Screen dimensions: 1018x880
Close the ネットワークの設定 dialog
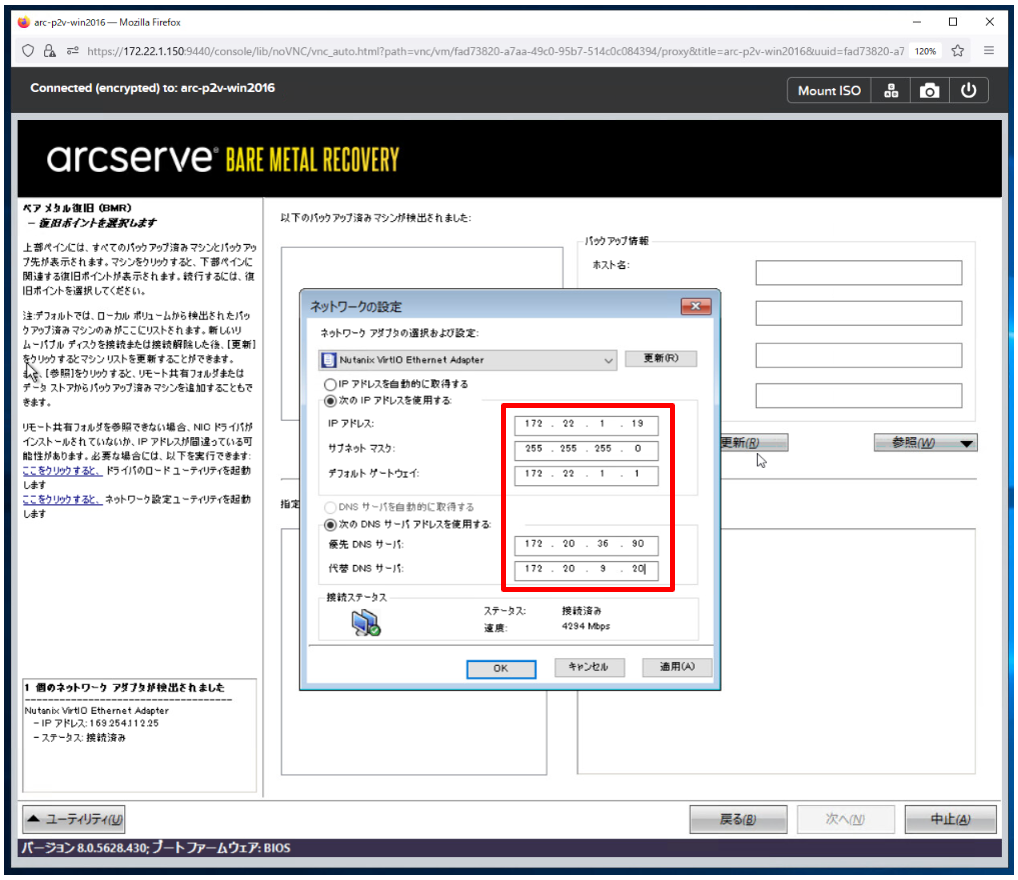click(x=695, y=306)
